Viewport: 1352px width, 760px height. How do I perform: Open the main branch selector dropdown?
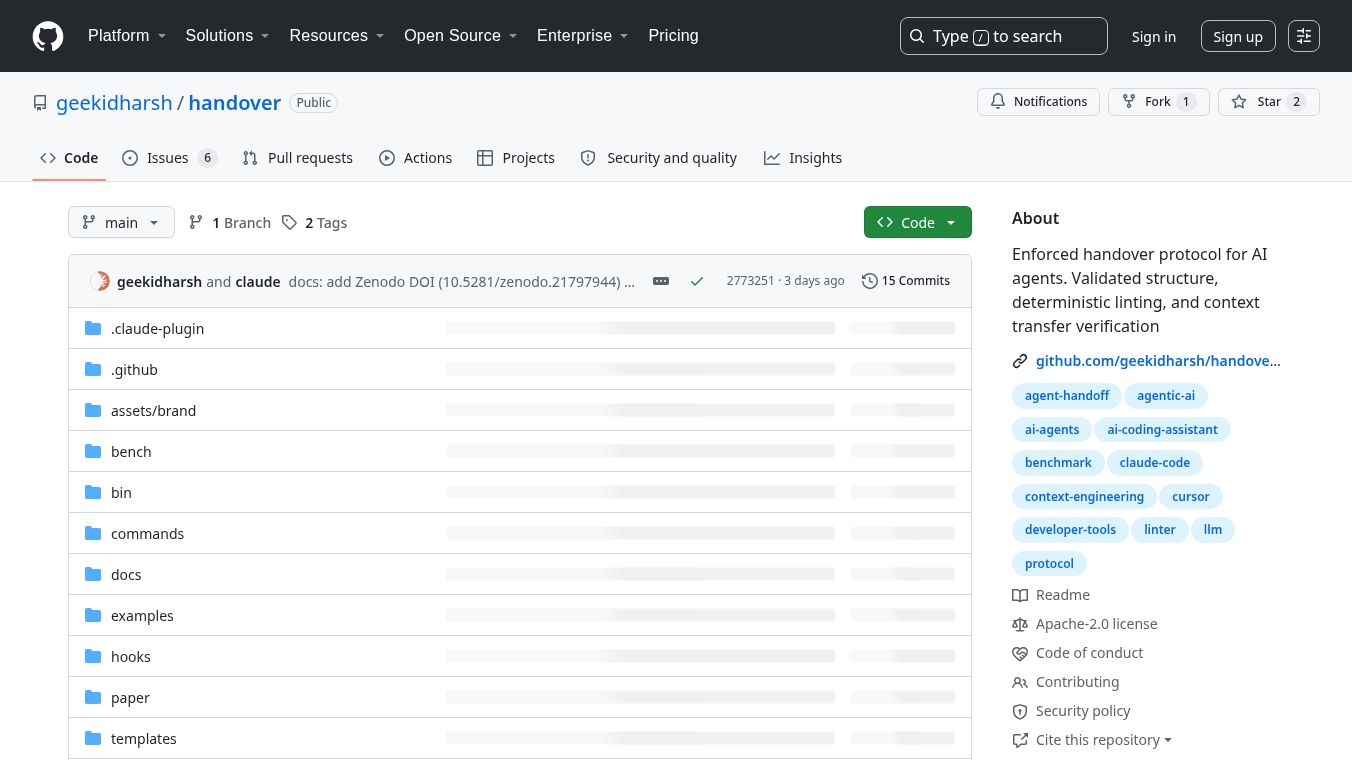[121, 223]
